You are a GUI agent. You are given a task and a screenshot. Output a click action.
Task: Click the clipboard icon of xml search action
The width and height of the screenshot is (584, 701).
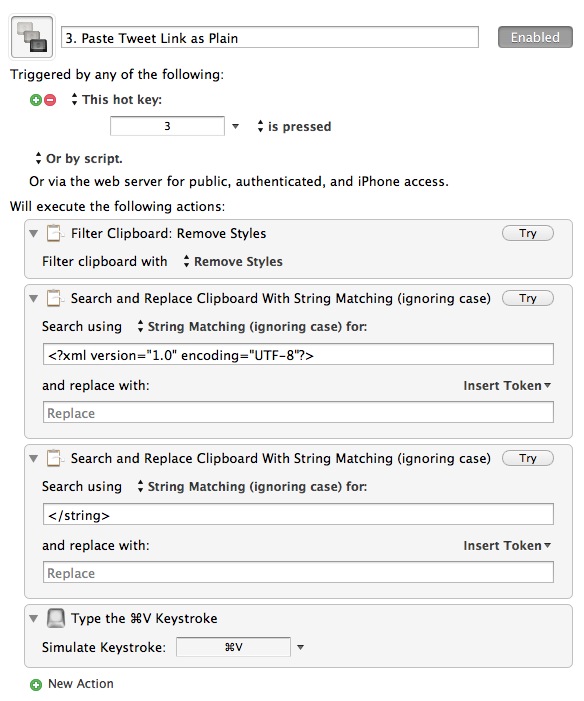click(54, 298)
